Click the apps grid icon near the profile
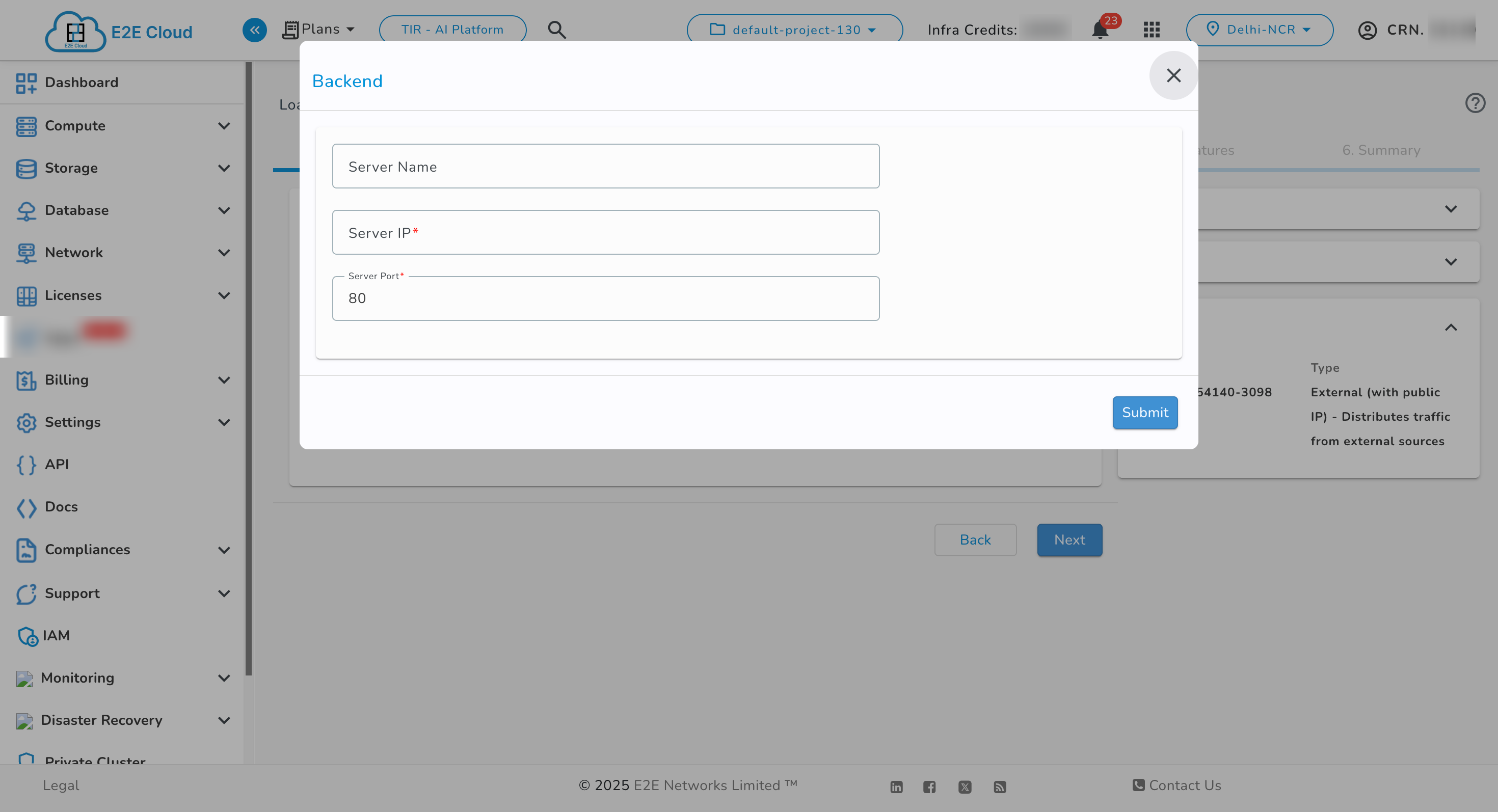The height and width of the screenshot is (812, 1498). point(1151,30)
